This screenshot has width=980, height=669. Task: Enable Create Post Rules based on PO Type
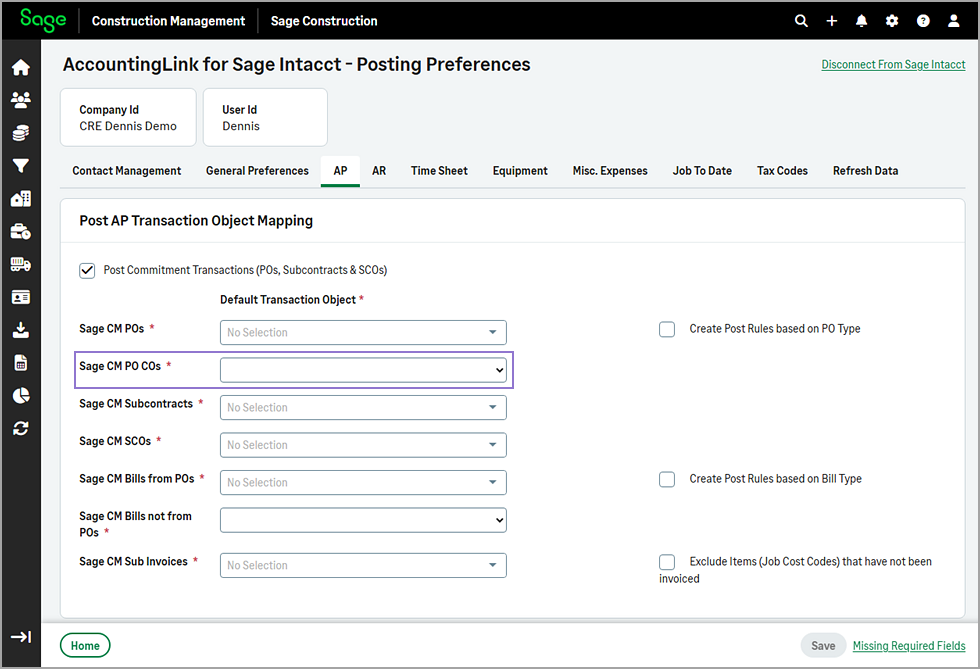667,329
